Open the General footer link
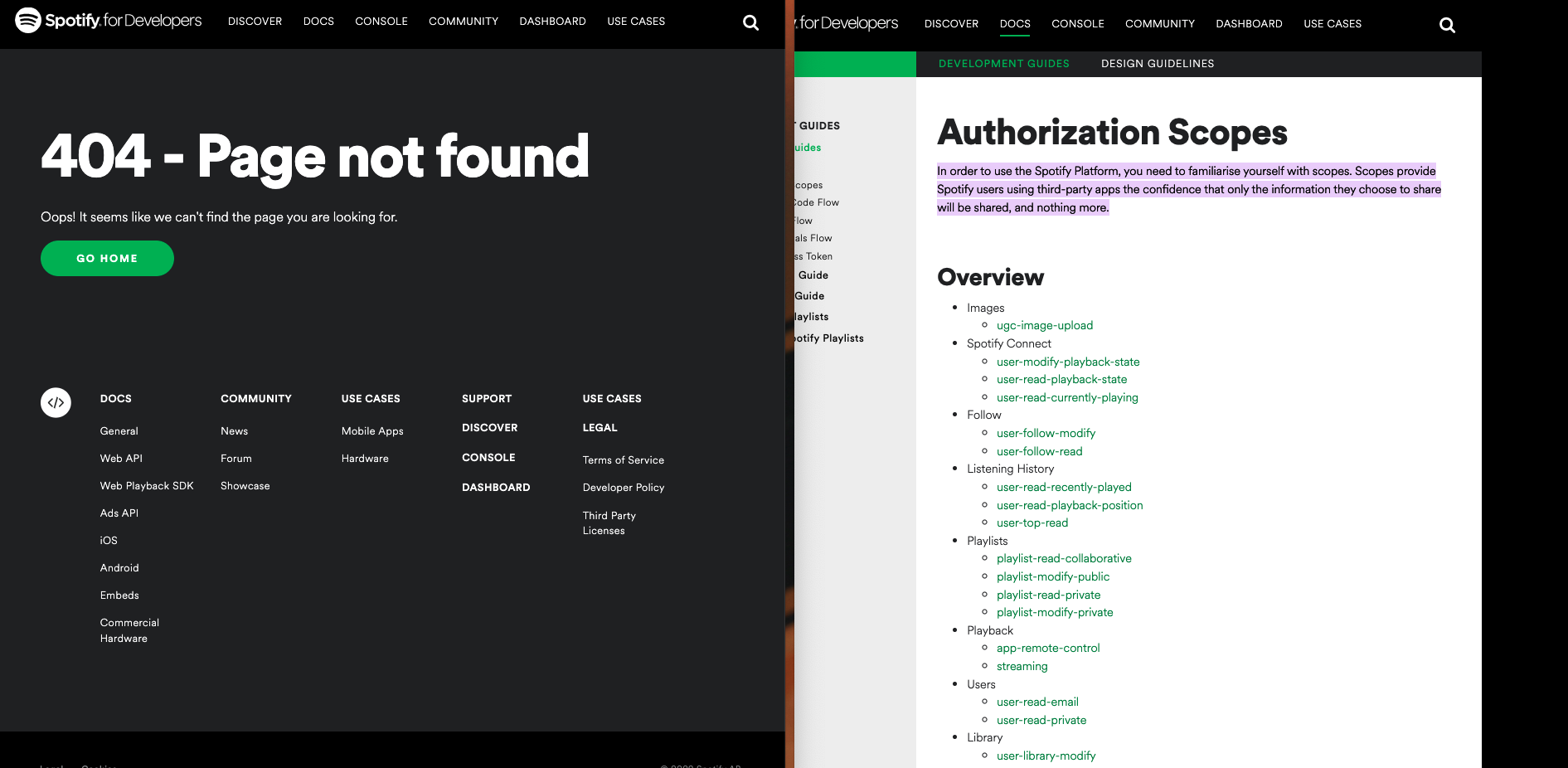The height and width of the screenshot is (768, 1568). pyautogui.click(x=119, y=431)
